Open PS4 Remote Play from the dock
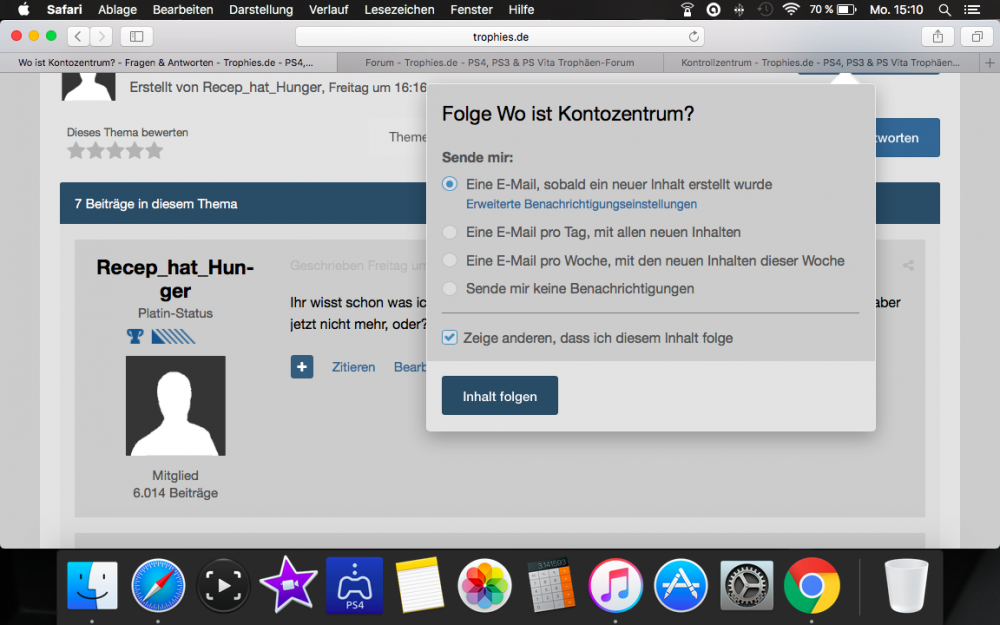The height and width of the screenshot is (625, 1000). 354,586
